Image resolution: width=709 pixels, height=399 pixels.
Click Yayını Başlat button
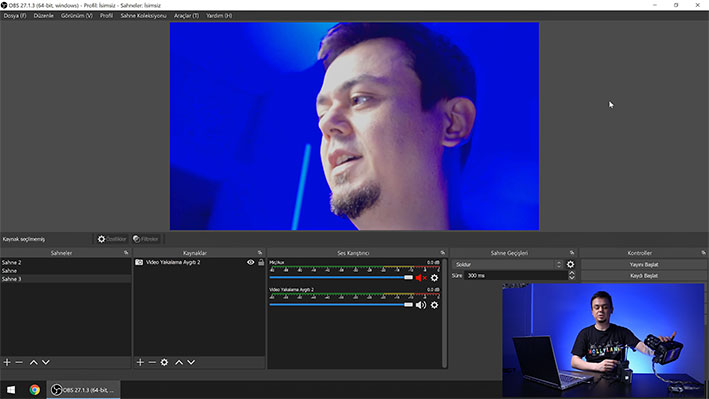644,265
